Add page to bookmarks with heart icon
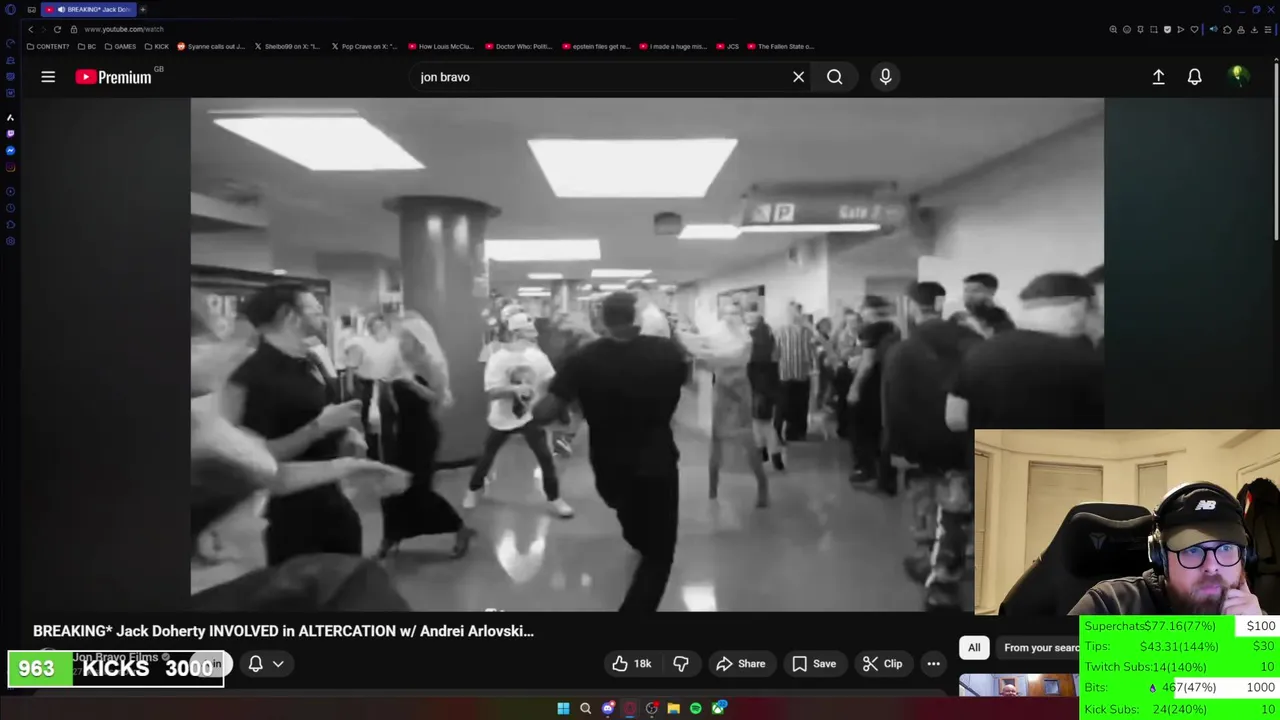Viewport: 1280px width, 720px height. [x=1194, y=30]
